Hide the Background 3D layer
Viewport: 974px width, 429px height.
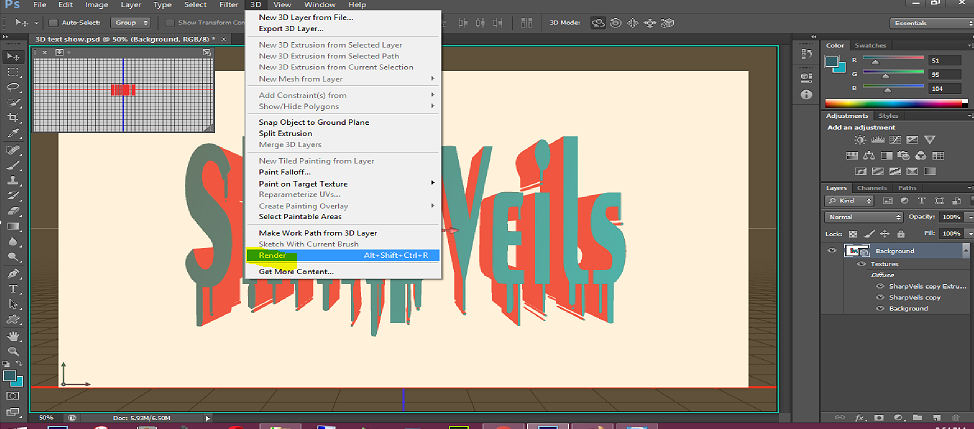click(x=832, y=251)
